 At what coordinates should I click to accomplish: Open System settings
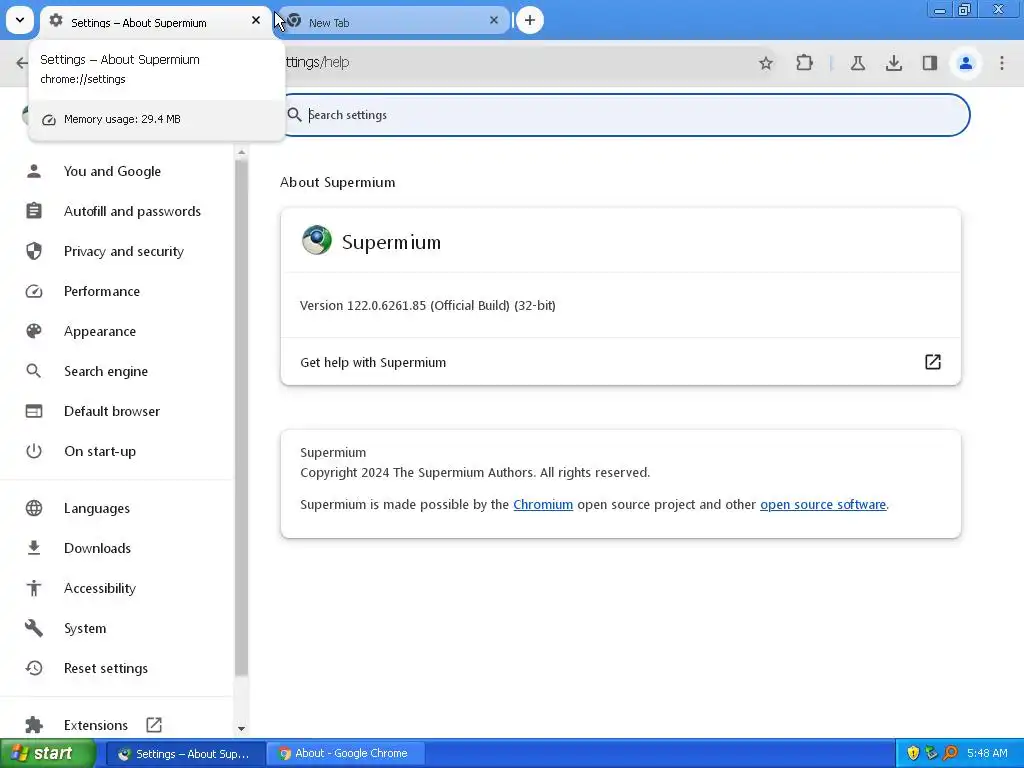(x=85, y=628)
